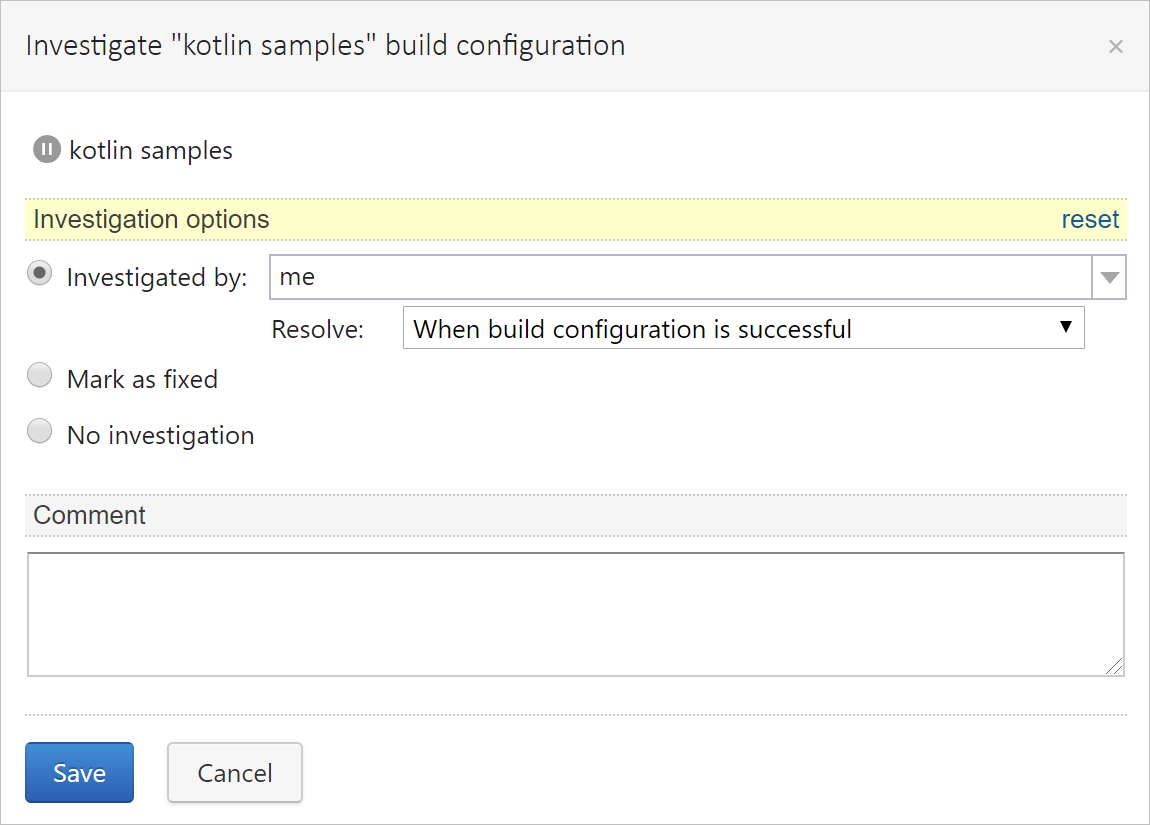Click the Investigation options header

(151, 219)
